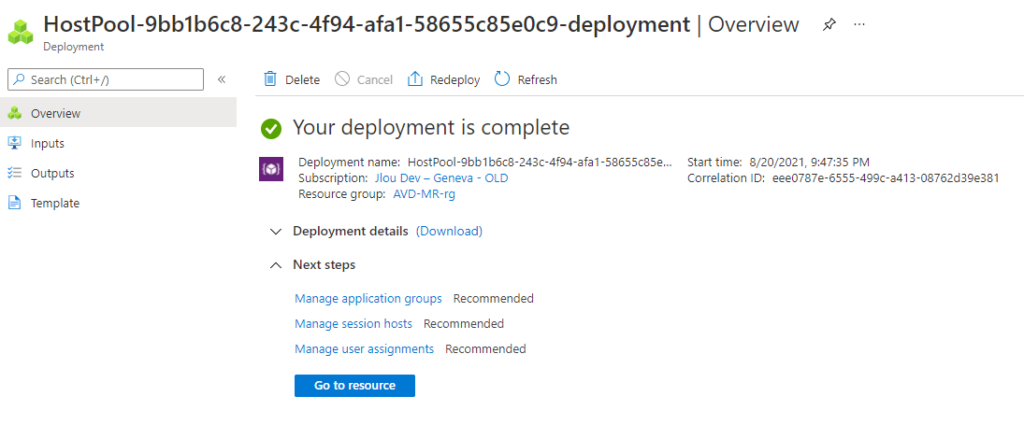Click the green checkmark success icon

270,129
